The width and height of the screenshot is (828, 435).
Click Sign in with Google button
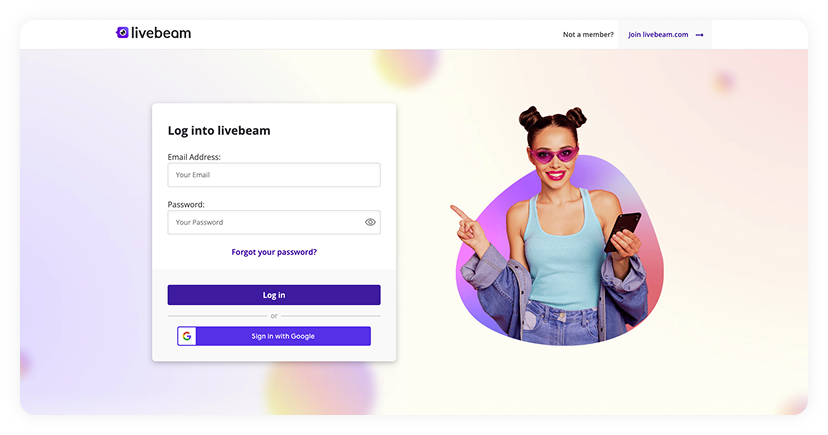pyautogui.click(x=274, y=336)
